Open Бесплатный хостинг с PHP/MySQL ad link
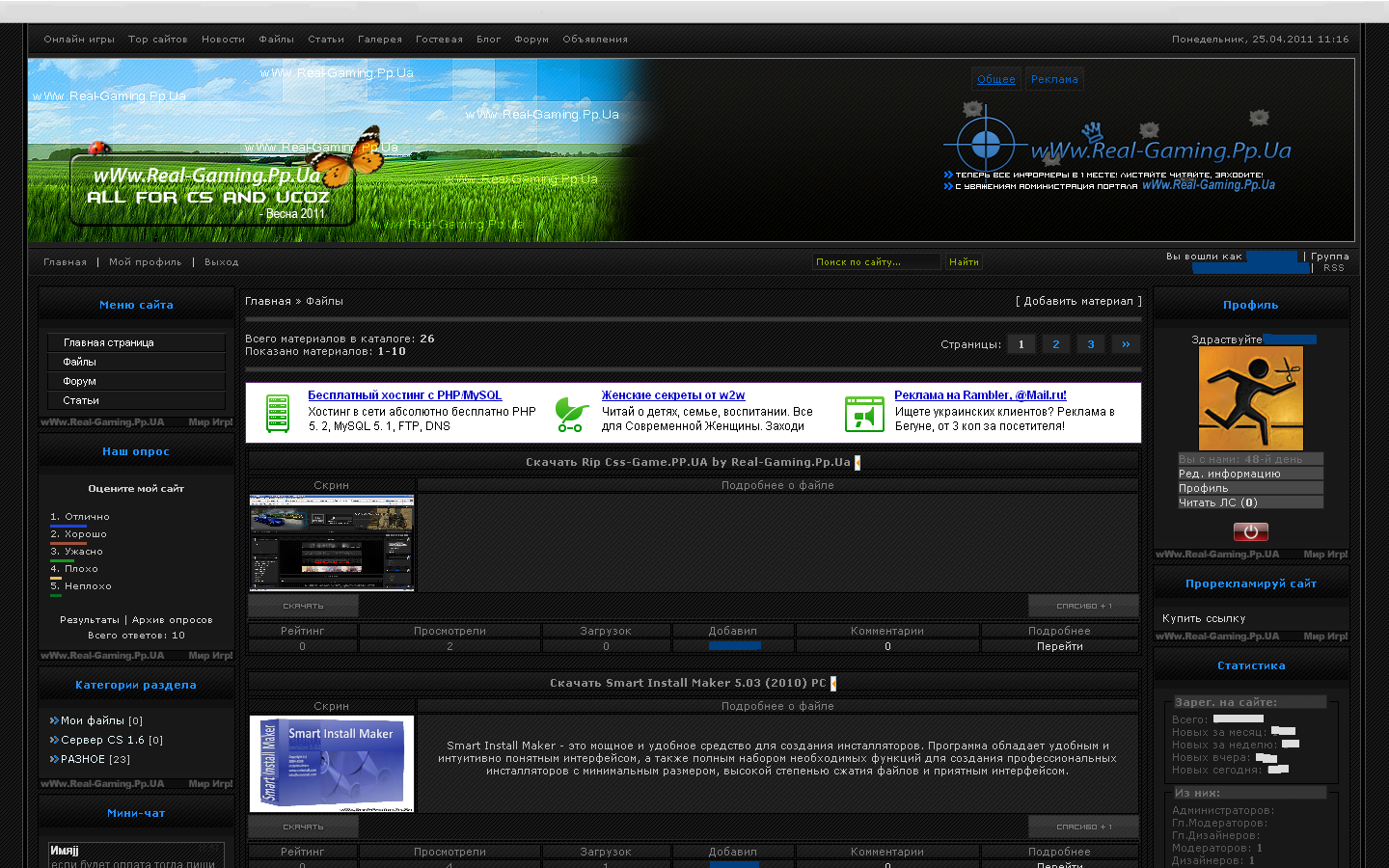 (x=405, y=395)
